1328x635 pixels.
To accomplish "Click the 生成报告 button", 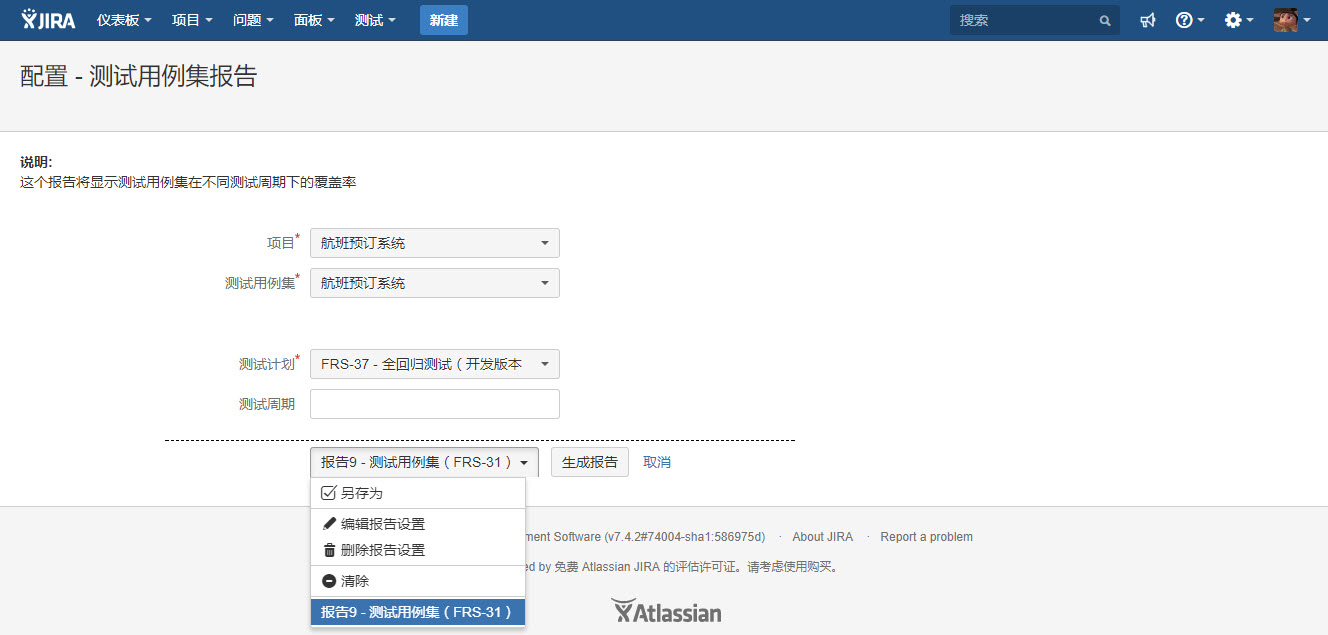I will [590, 462].
